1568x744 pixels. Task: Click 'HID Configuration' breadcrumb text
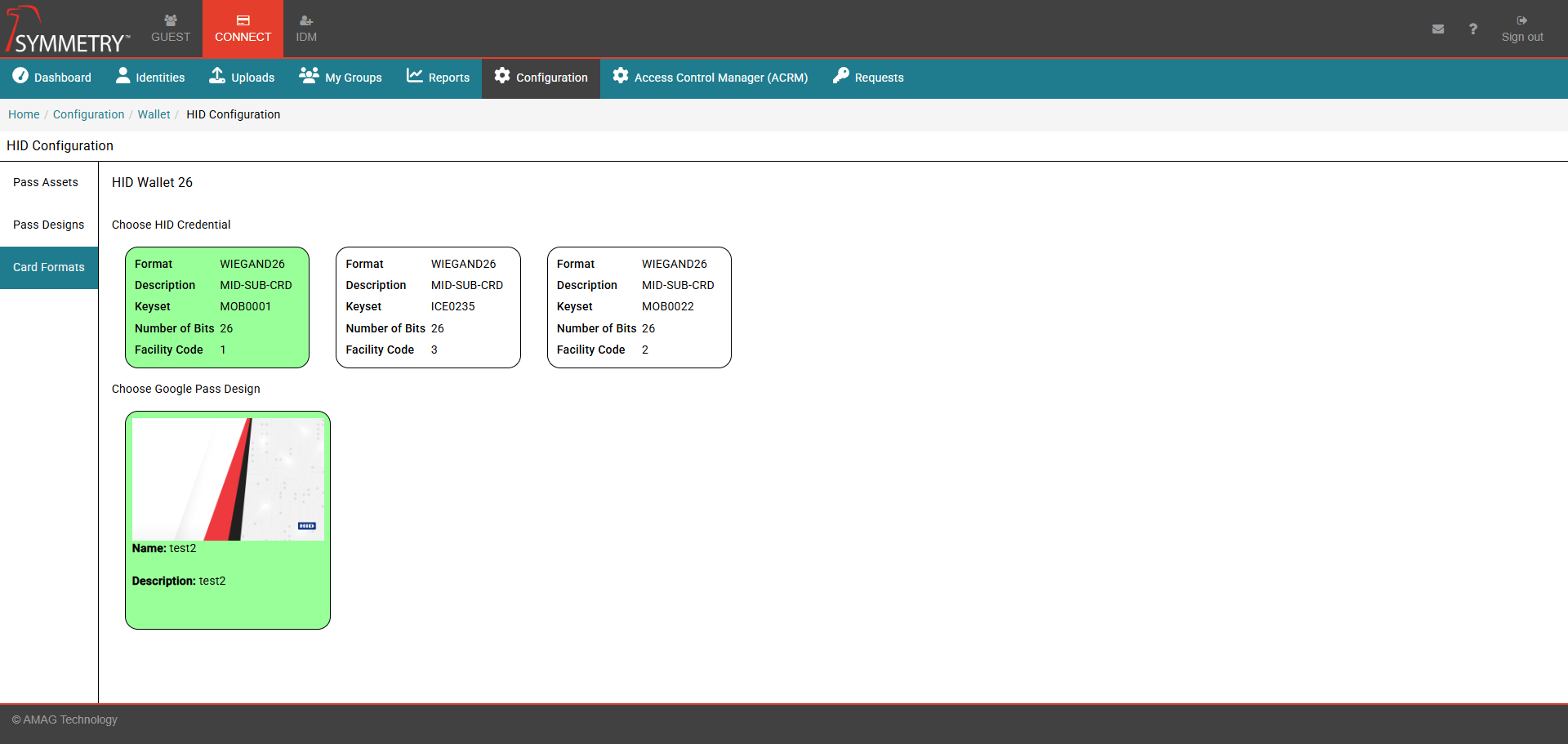coord(233,114)
